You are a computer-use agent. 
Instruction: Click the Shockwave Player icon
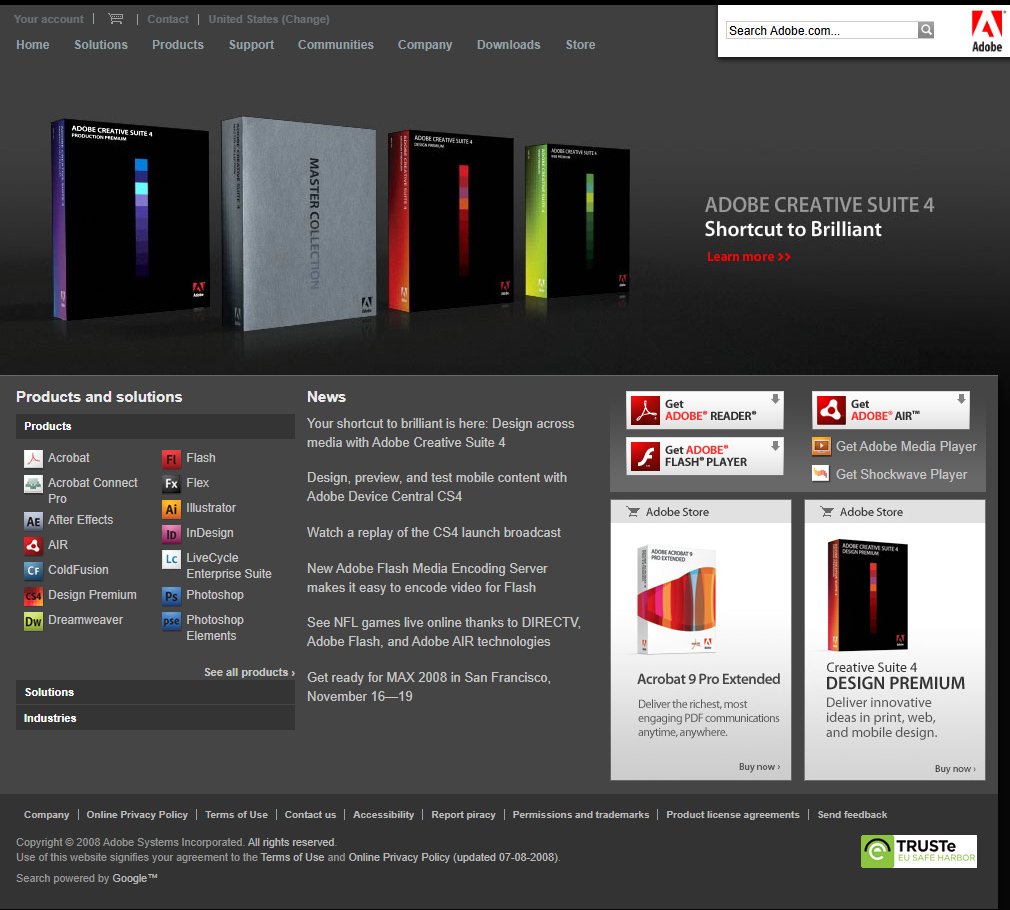pyautogui.click(x=821, y=474)
